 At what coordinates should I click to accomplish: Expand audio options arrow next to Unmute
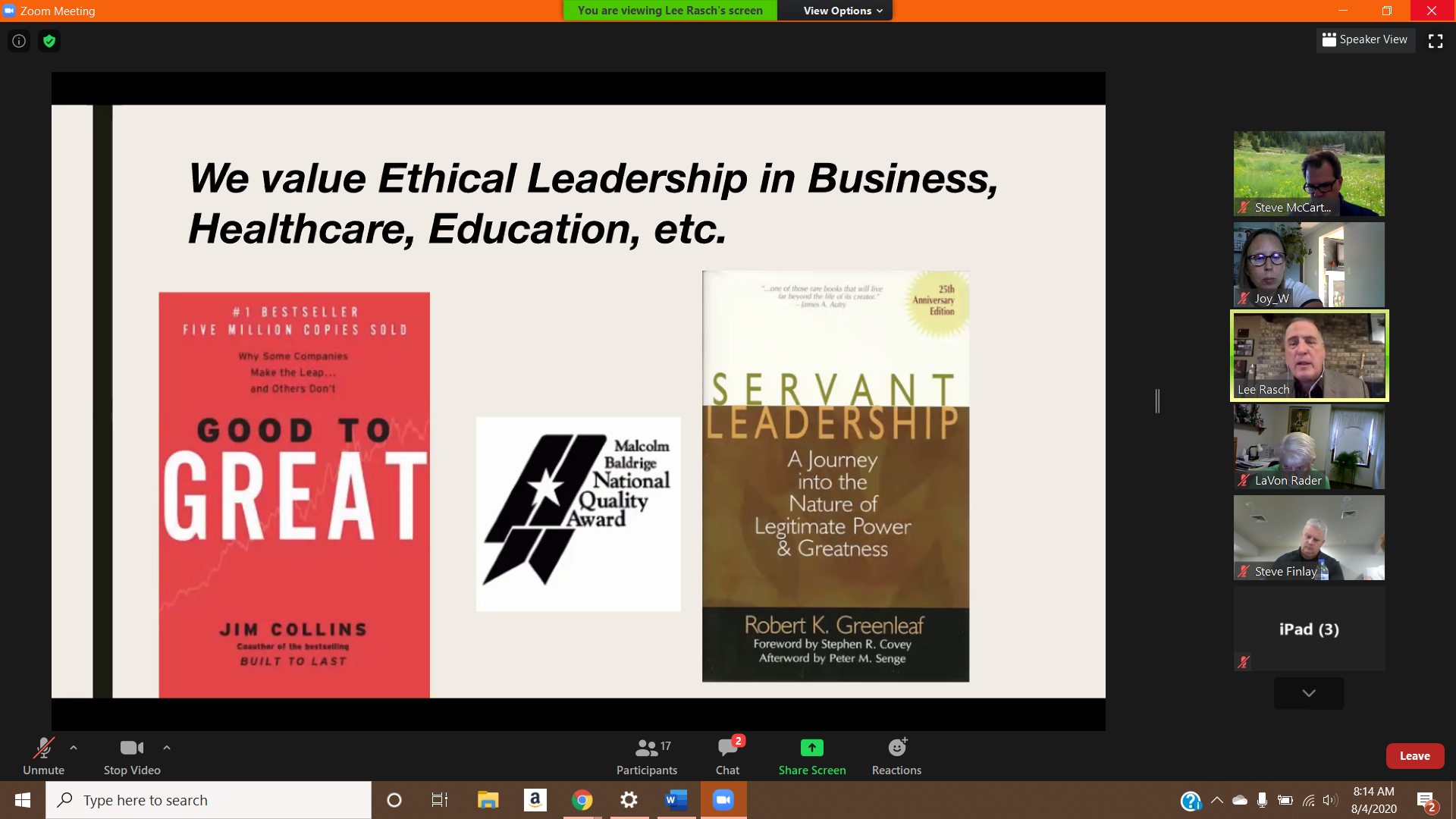click(74, 748)
